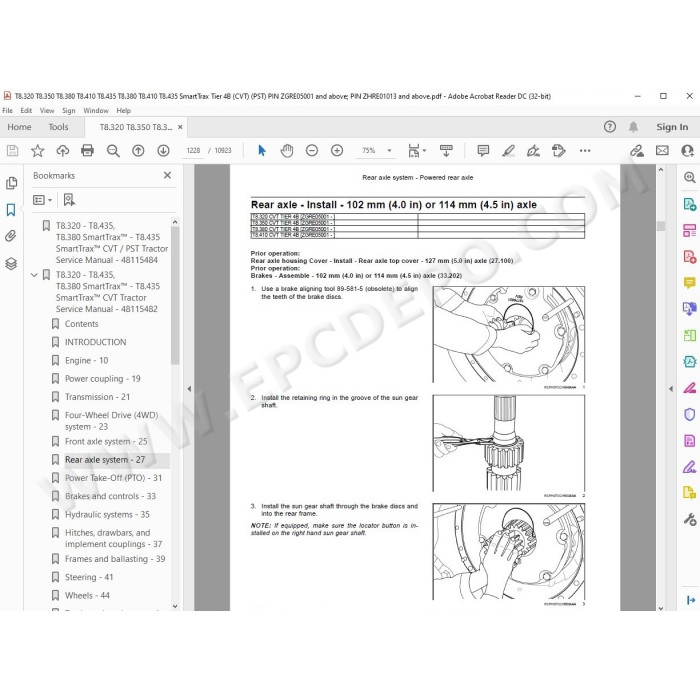This screenshot has height=700, width=700.
Task: Send file by email icon
Action: tap(662, 151)
